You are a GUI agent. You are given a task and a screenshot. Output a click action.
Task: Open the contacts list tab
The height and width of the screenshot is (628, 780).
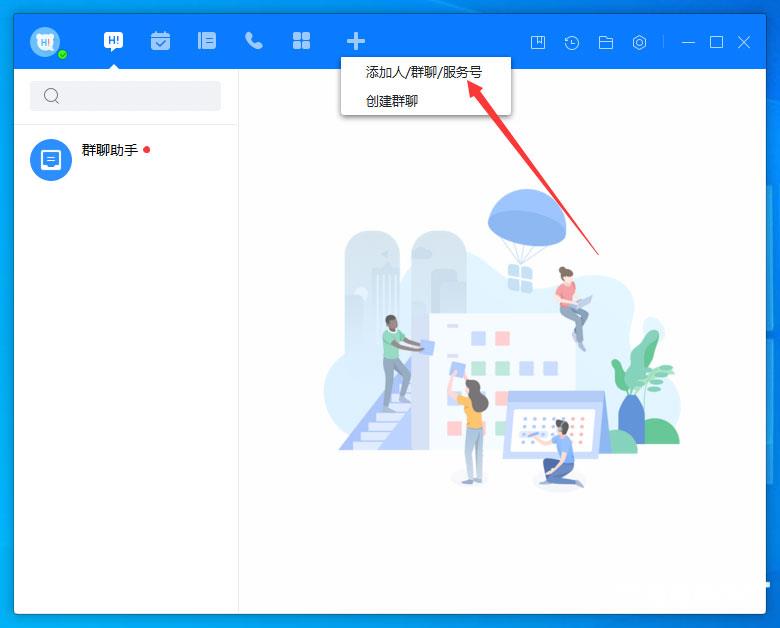[x=207, y=41]
